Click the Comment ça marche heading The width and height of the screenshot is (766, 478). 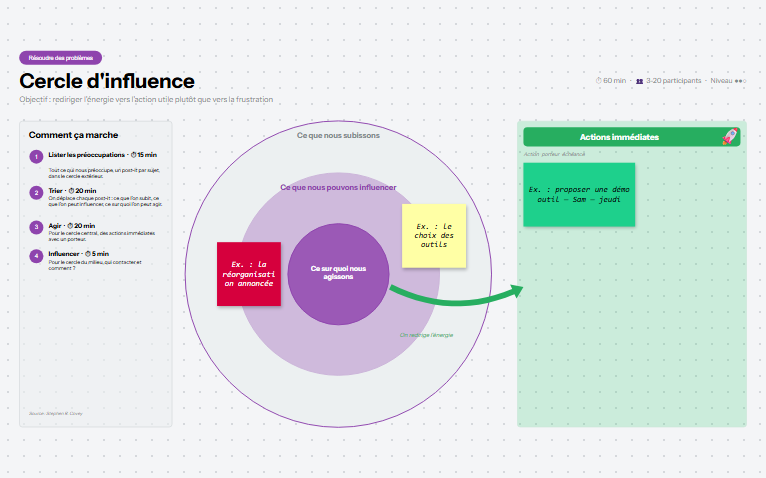pyautogui.click(x=73, y=135)
